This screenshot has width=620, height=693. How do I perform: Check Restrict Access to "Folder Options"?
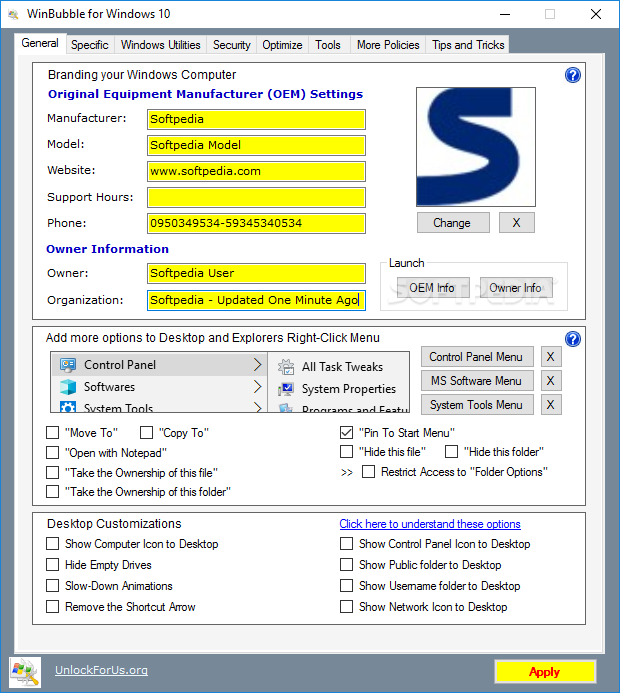pyautogui.click(x=368, y=472)
